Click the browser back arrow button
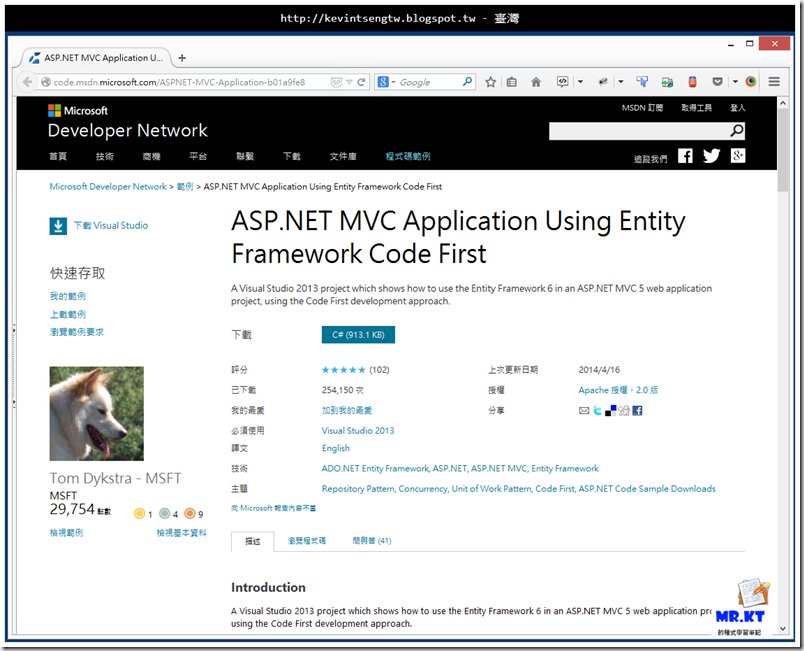The width and height of the screenshot is (804, 651). 27,82
